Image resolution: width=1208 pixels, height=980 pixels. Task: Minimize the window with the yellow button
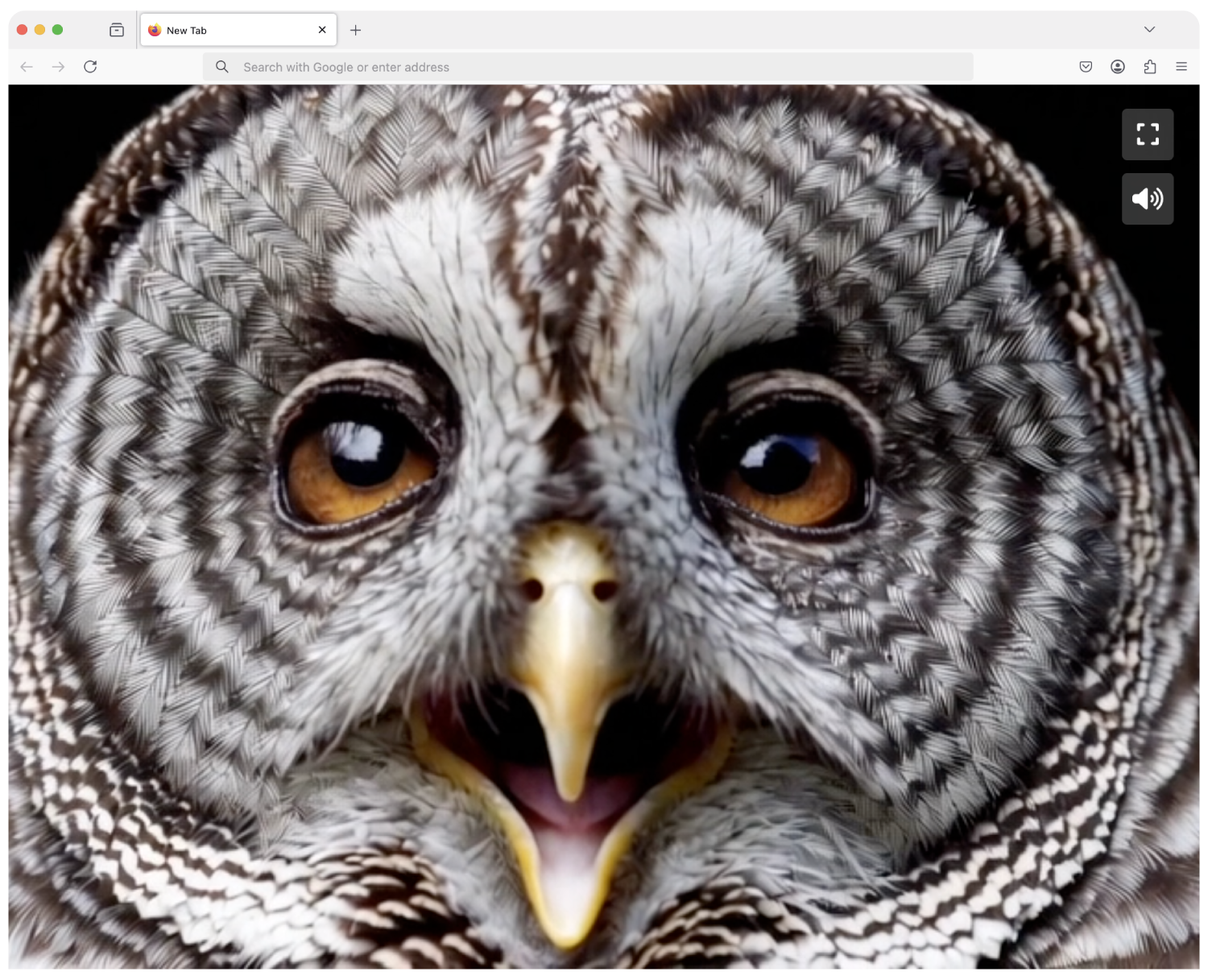[x=40, y=30]
